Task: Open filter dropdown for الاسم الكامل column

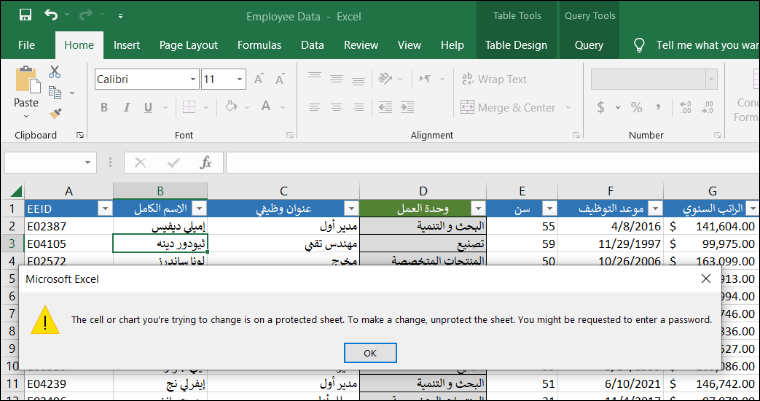Action: [x=199, y=209]
